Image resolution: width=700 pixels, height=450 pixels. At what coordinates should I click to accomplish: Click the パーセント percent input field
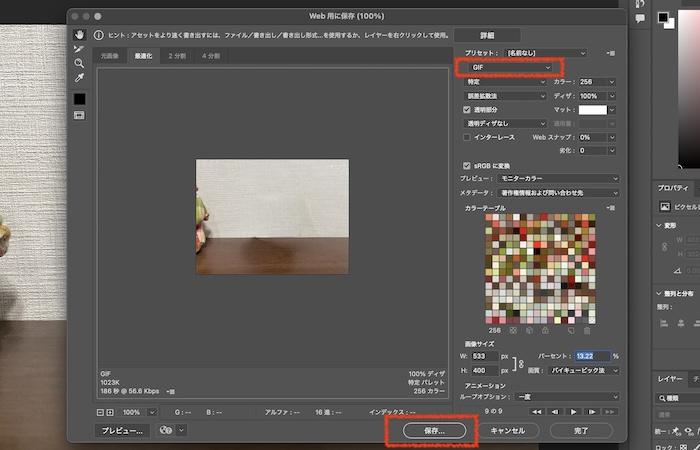click(592, 356)
